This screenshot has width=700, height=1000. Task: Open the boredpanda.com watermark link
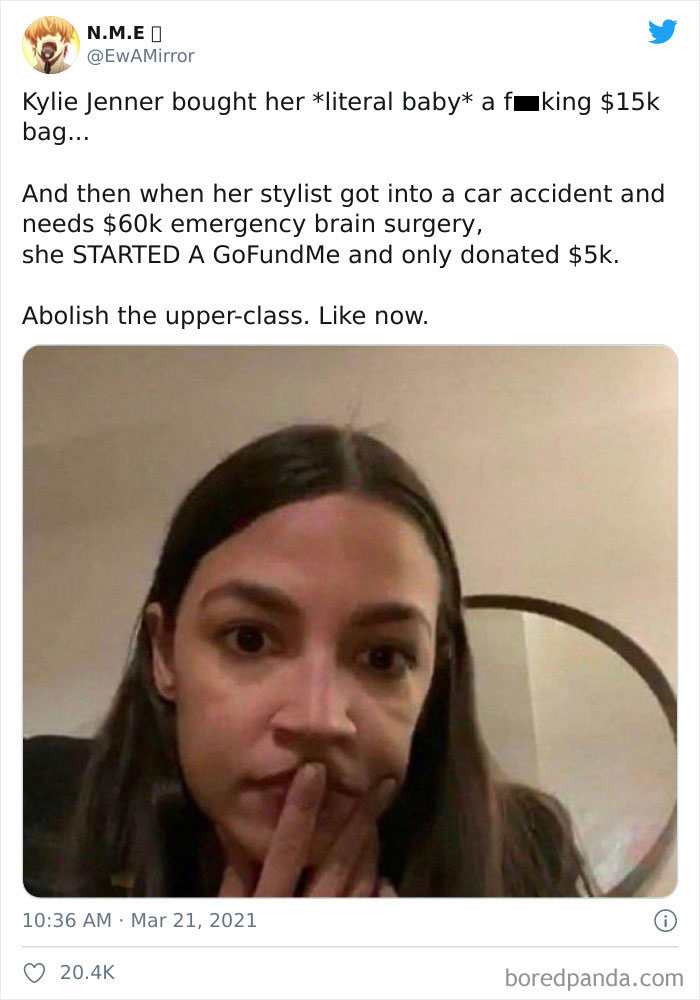pyautogui.click(x=594, y=978)
